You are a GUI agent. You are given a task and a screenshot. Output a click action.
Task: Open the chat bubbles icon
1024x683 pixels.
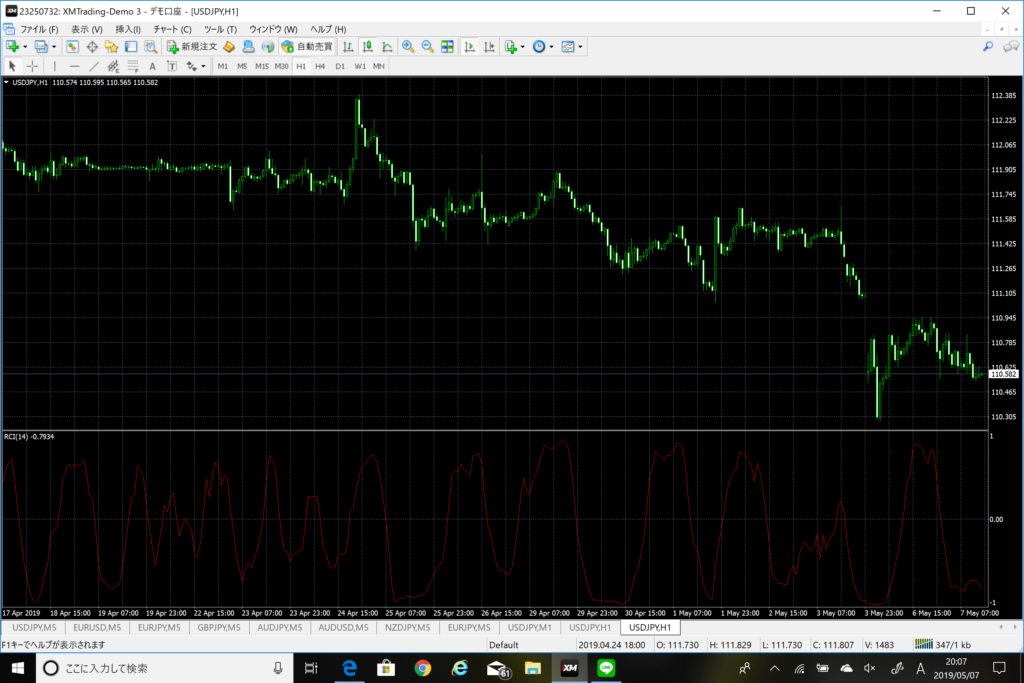(x=1010, y=46)
